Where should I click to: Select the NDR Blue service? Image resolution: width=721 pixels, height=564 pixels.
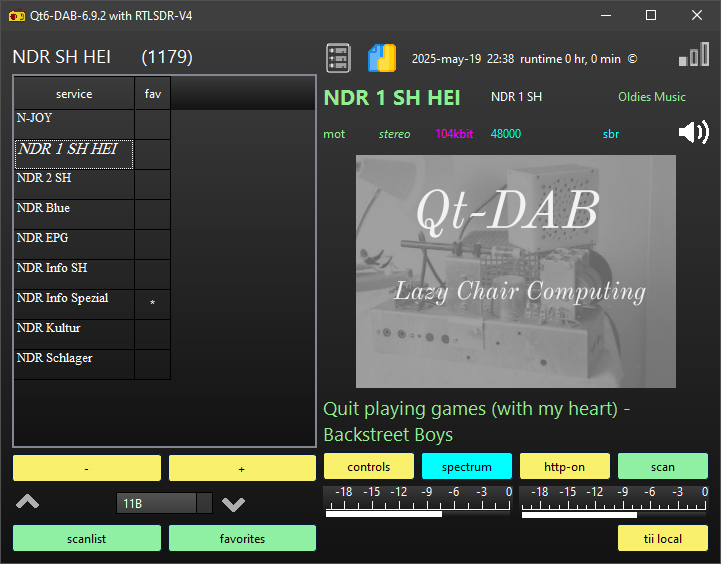point(74,214)
